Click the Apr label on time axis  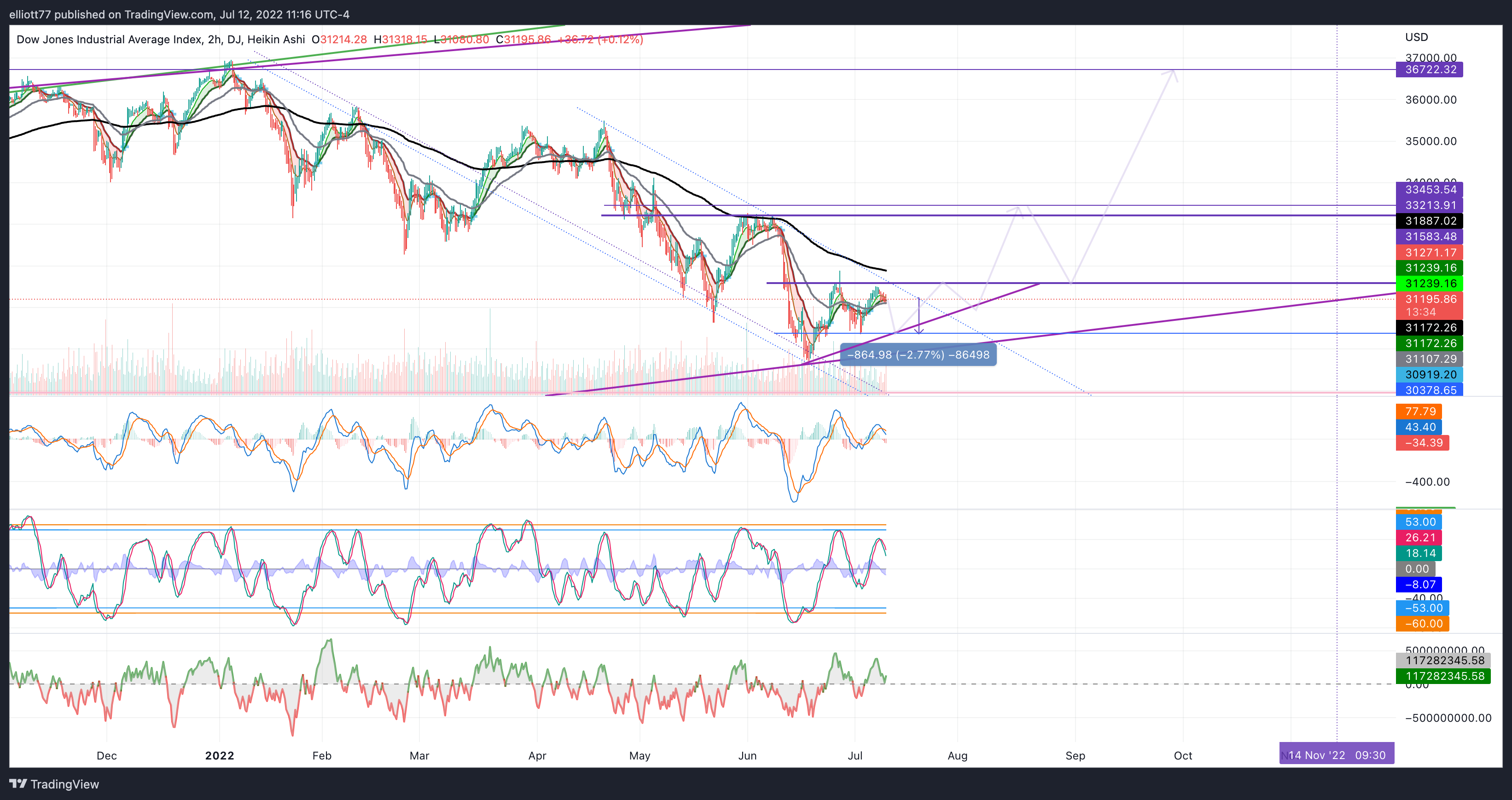tap(537, 755)
